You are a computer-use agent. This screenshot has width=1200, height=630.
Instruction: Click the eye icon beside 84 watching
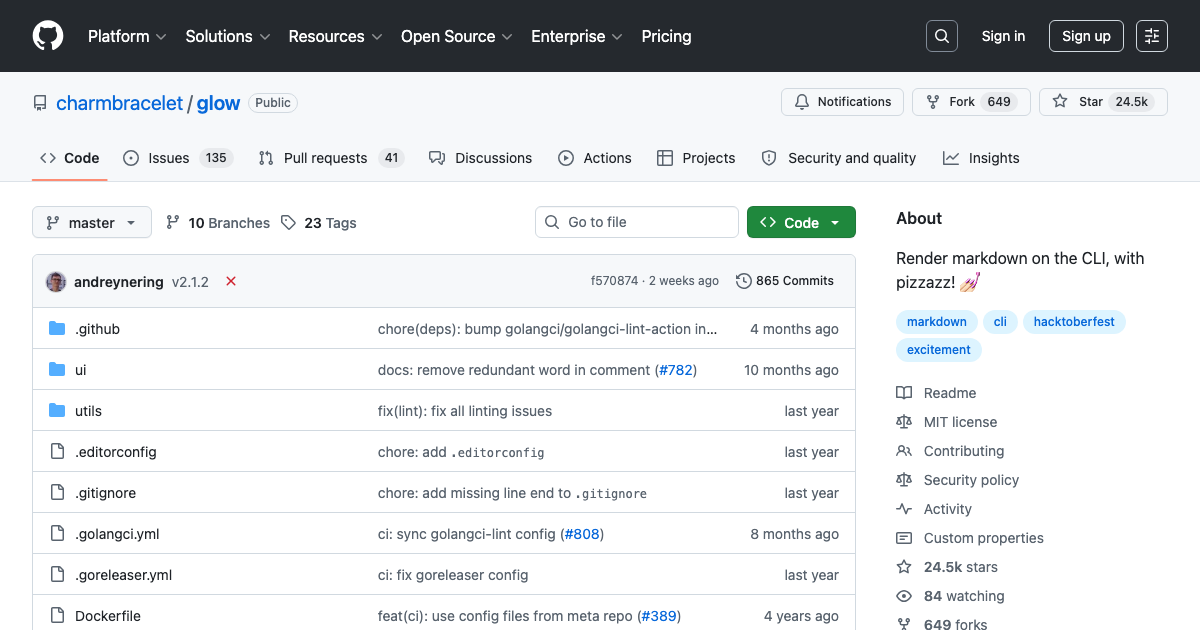[x=904, y=596]
